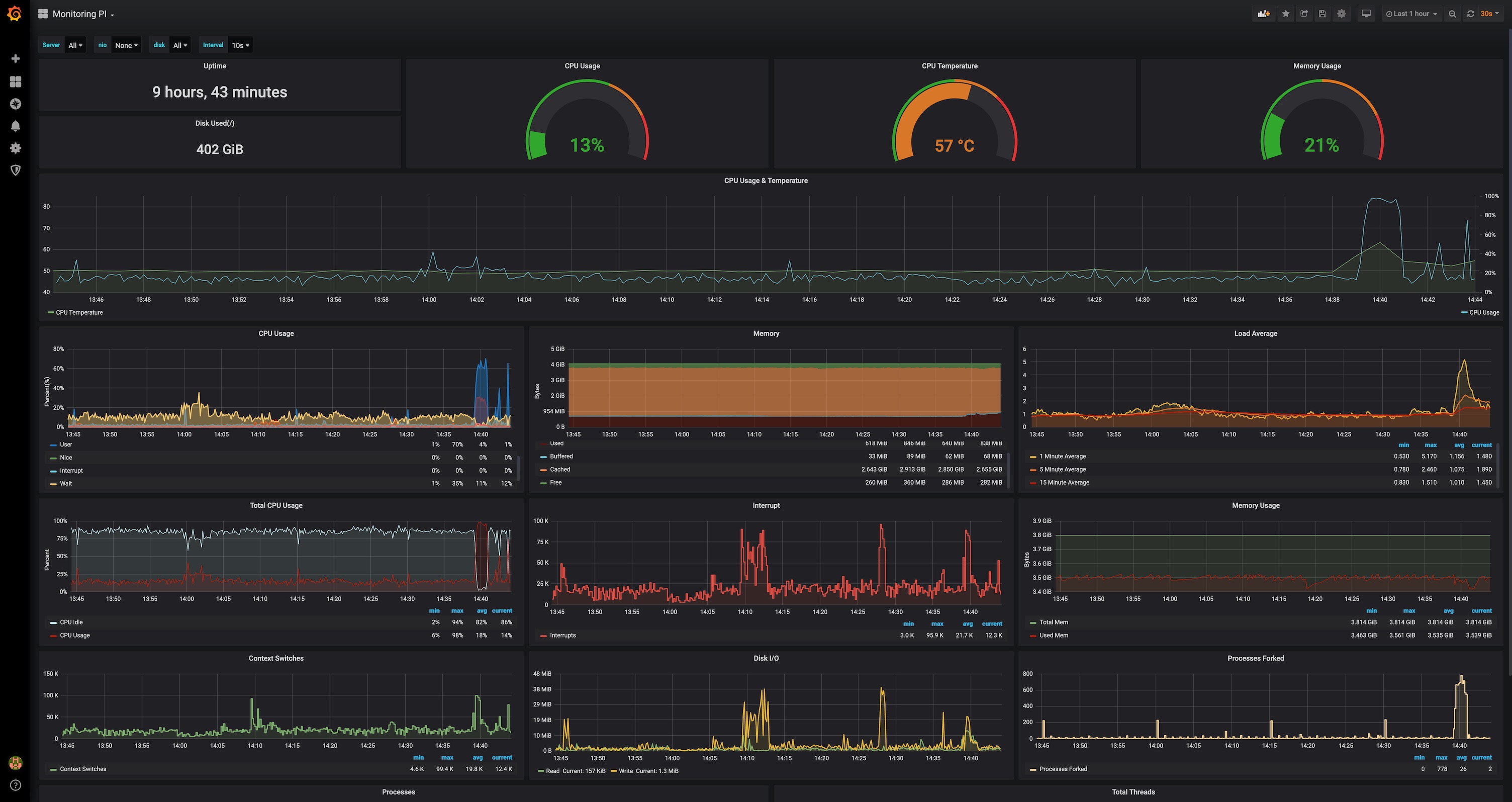Refresh dashboard with circular arrows icon
1512x802 pixels.
click(x=1471, y=14)
